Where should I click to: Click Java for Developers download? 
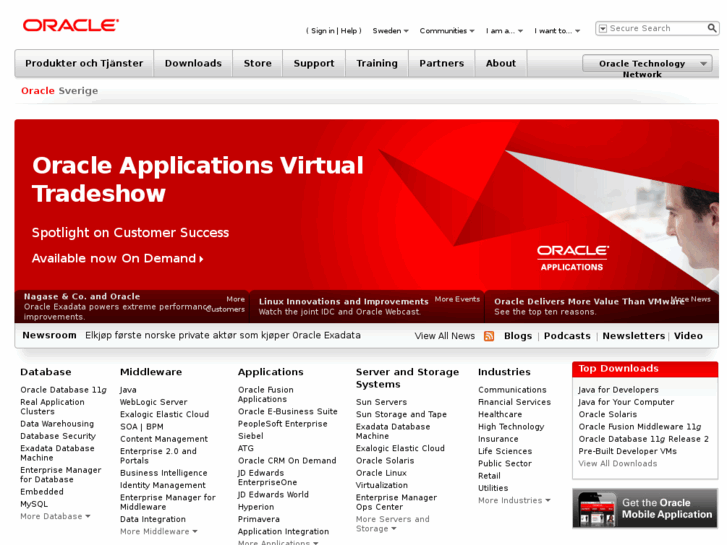(618, 390)
